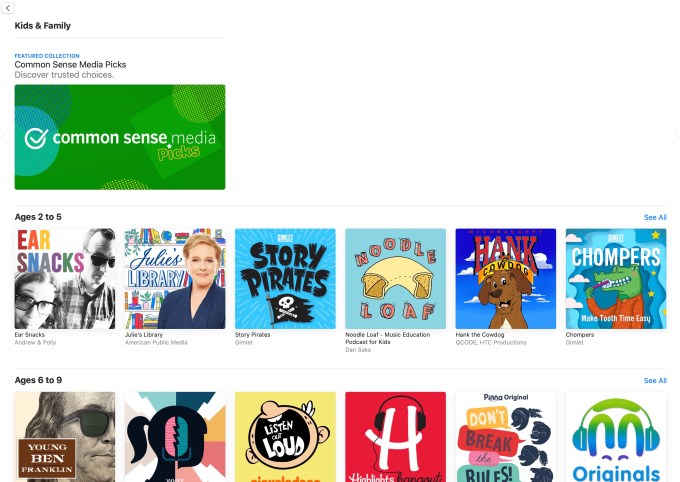Open the Highlights Hangout red cover

tap(396, 437)
